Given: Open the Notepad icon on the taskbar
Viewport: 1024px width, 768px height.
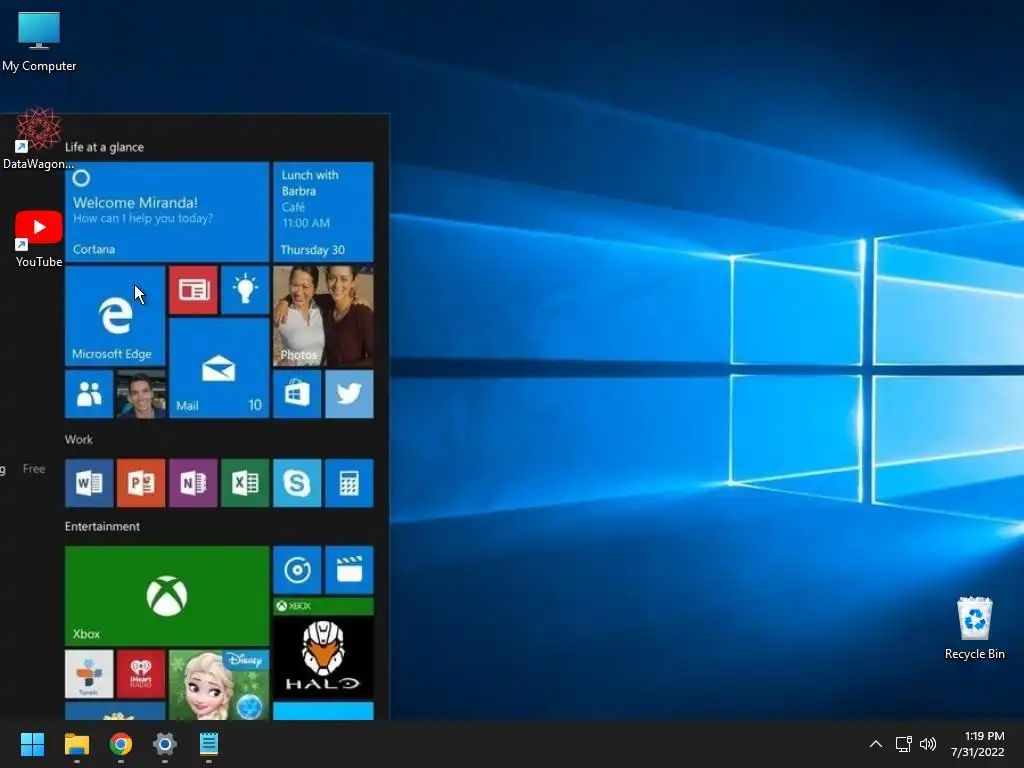Looking at the screenshot, I should coord(209,744).
